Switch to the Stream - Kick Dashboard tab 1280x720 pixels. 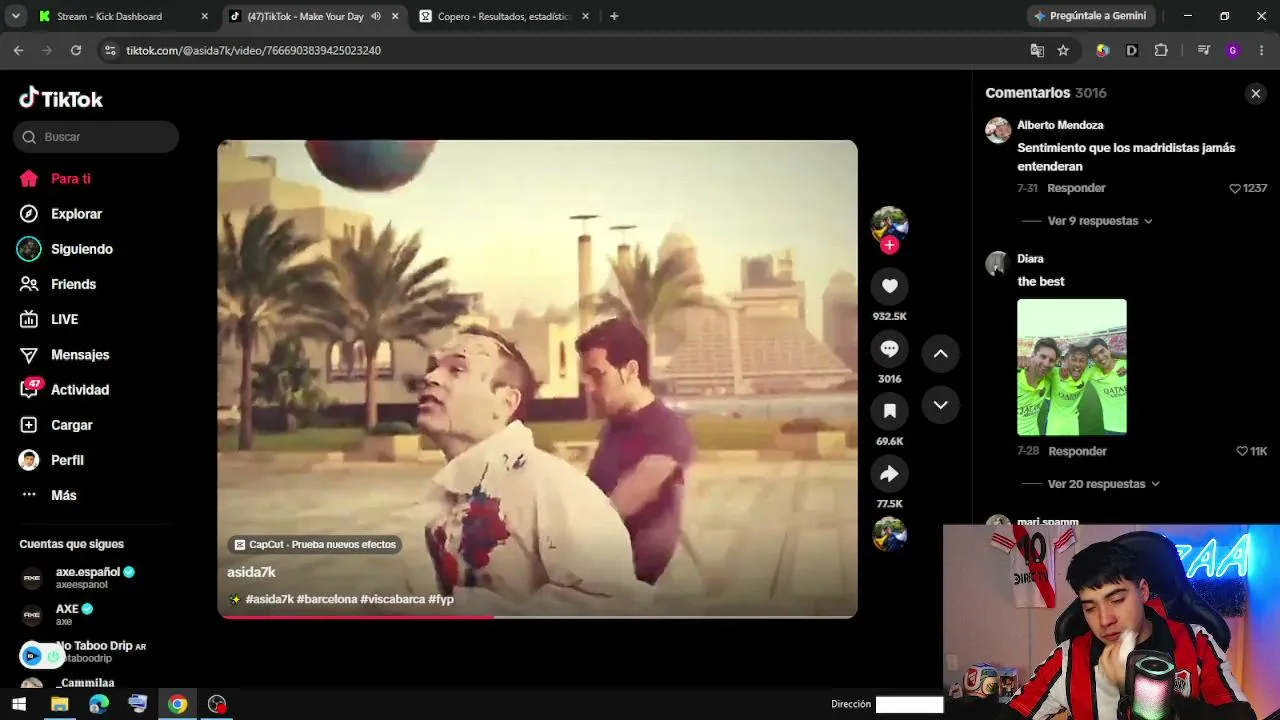coord(109,16)
